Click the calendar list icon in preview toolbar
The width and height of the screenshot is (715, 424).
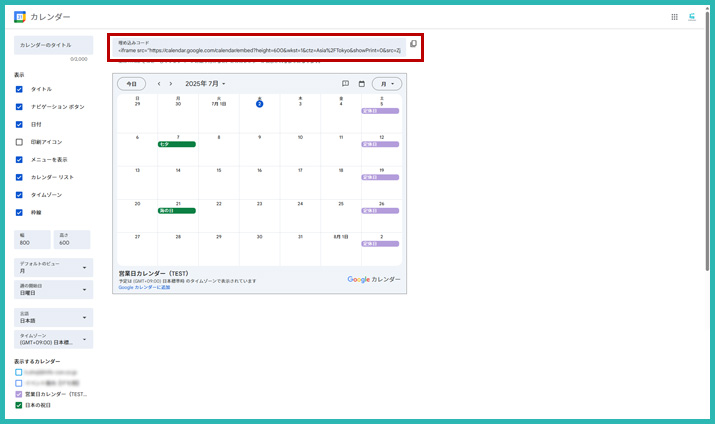coord(346,84)
